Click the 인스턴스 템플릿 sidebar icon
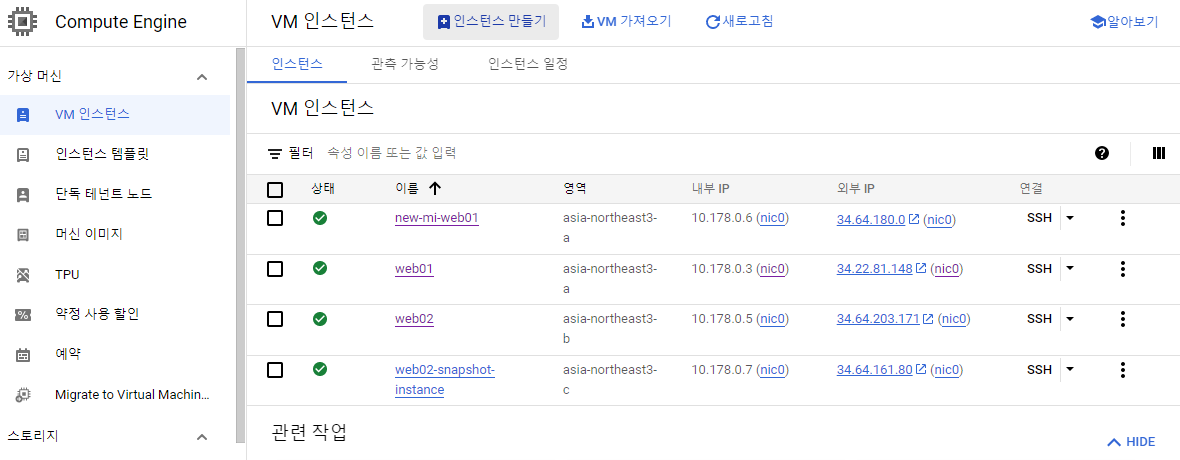The width and height of the screenshot is (1180, 460). [23, 154]
